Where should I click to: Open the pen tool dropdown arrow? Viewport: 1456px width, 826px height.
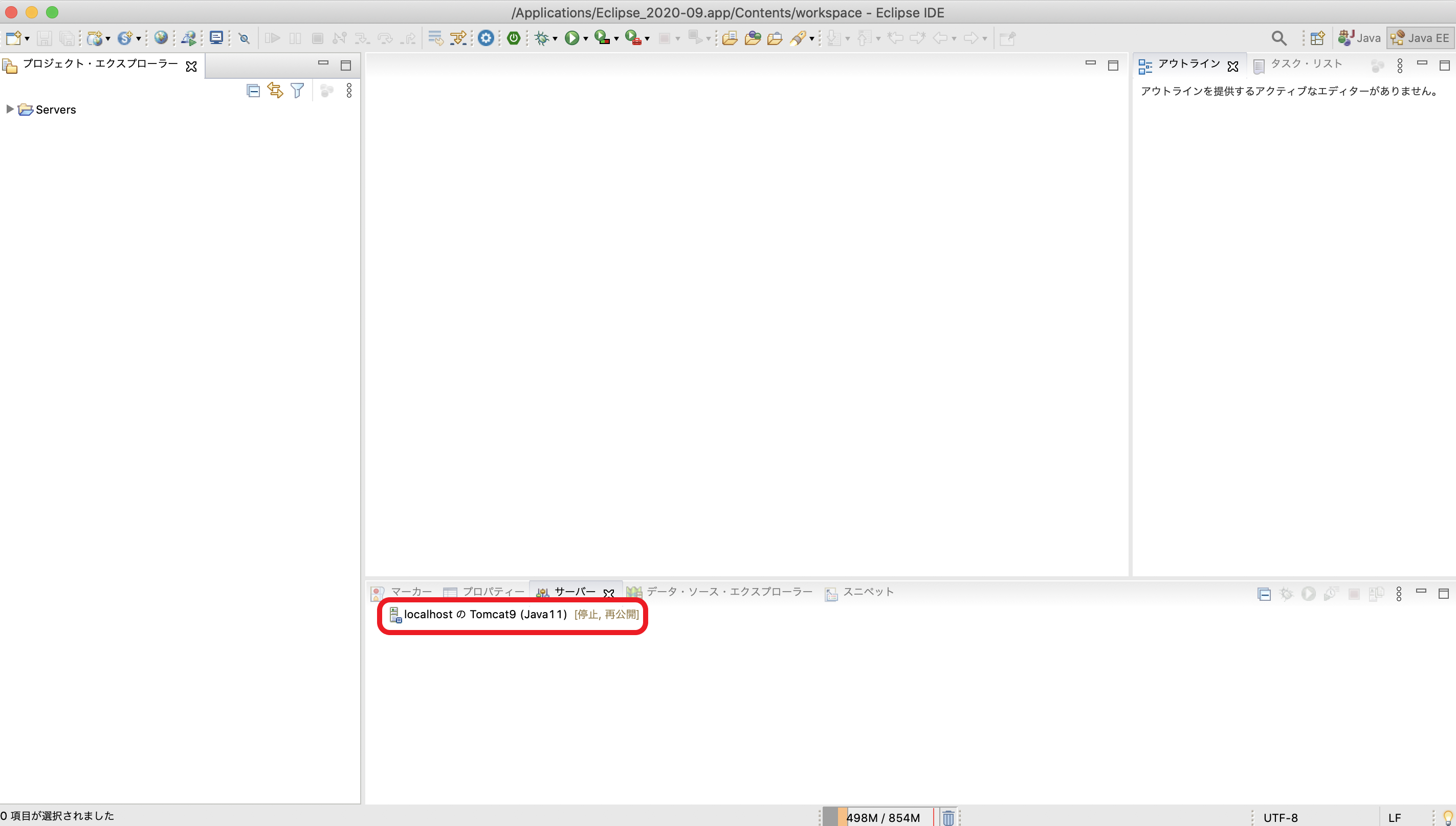tap(812, 38)
